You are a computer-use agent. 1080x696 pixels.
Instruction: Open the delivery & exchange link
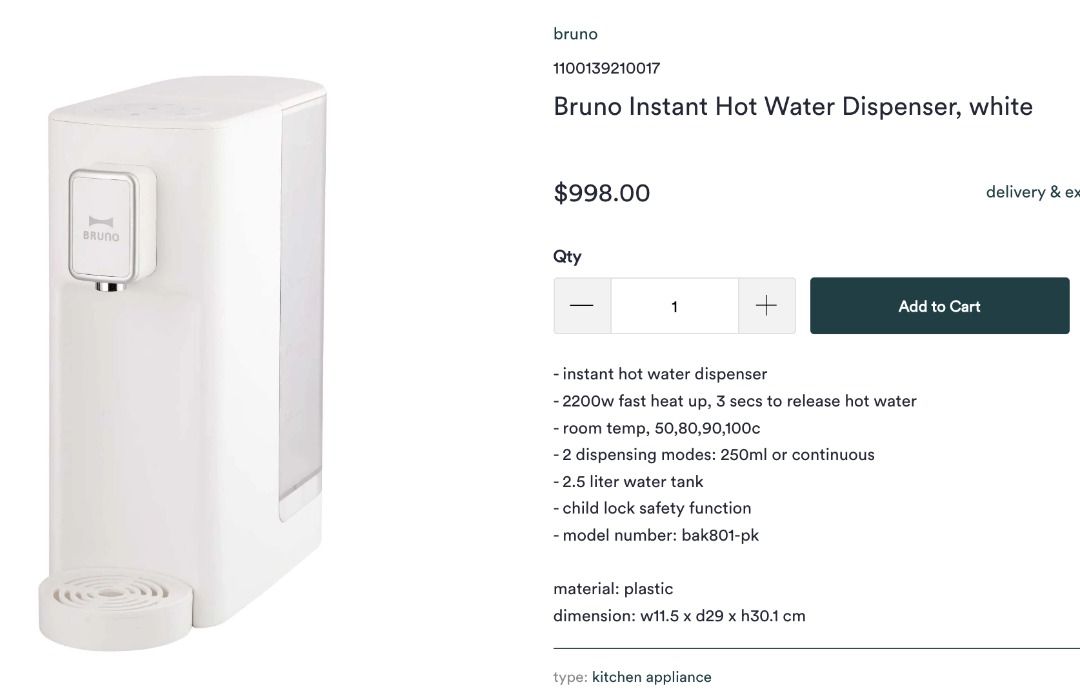[x=1031, y=191]
